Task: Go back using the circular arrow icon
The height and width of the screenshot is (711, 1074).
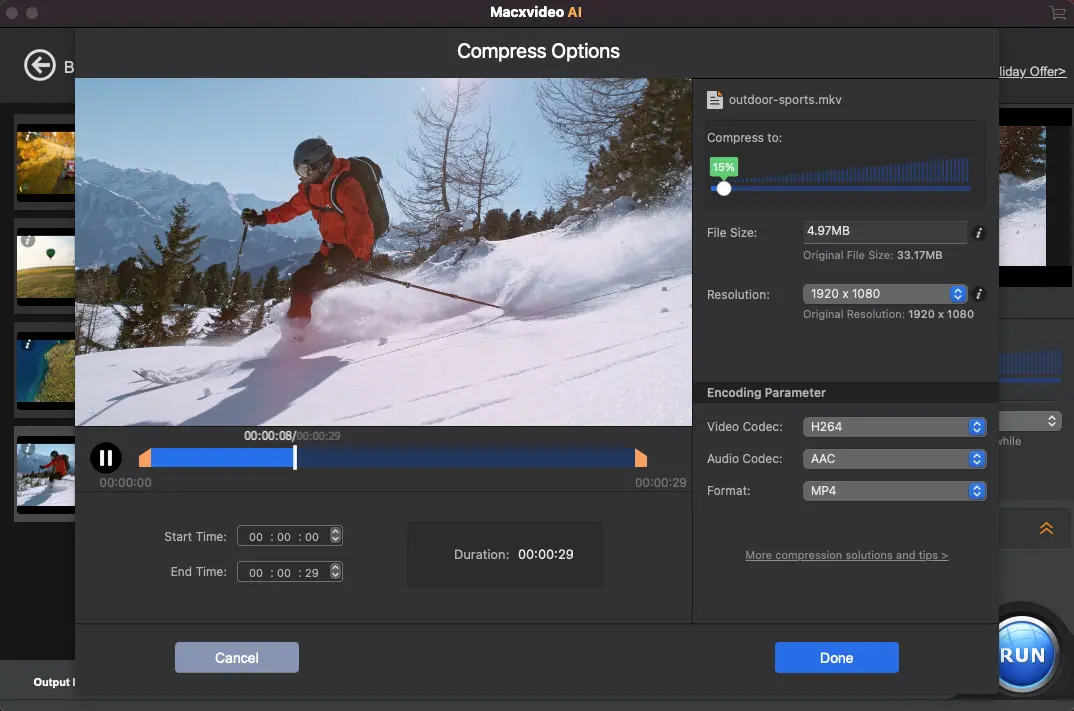Action: coord(40,64)
